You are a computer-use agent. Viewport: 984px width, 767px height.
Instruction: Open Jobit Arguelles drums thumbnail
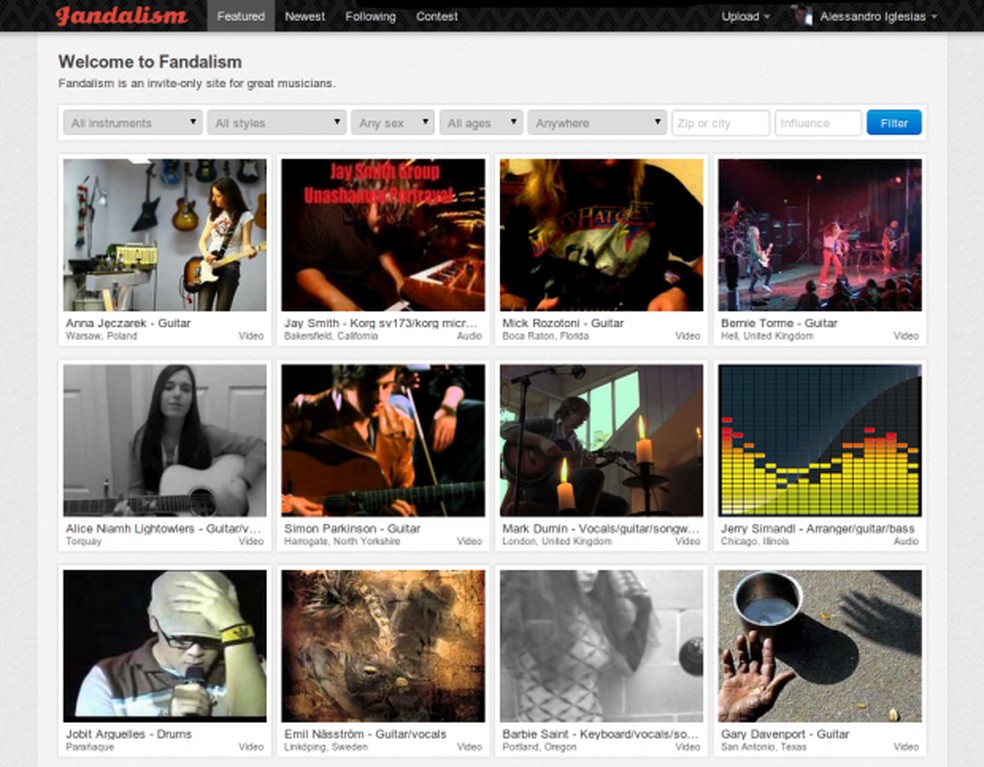click(x=165, y=646)
